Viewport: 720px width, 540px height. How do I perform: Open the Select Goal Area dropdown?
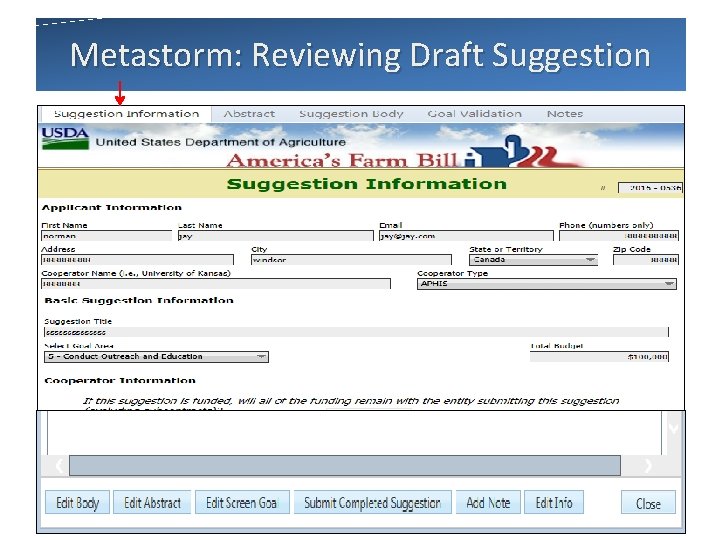point(156,357)
